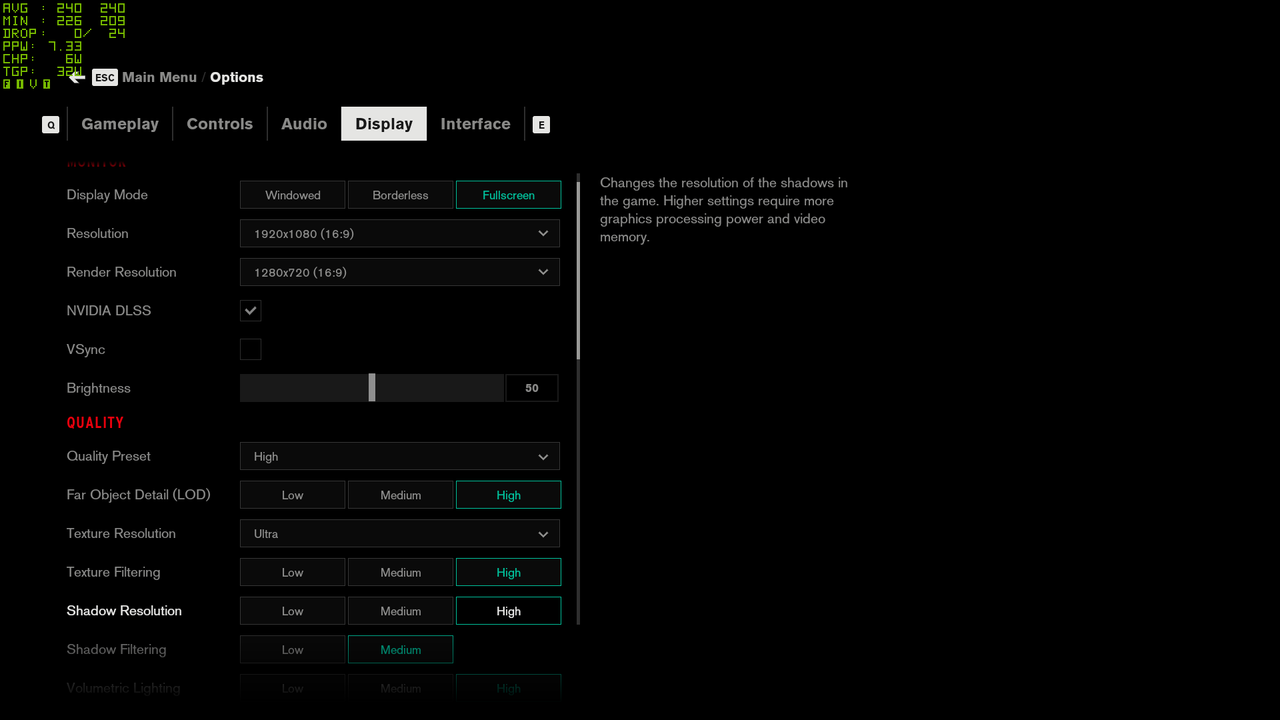Click the Far Object Detail (LOD) label
The height and width of the screenshot is (720, 1280).
[x=138, y=495]
